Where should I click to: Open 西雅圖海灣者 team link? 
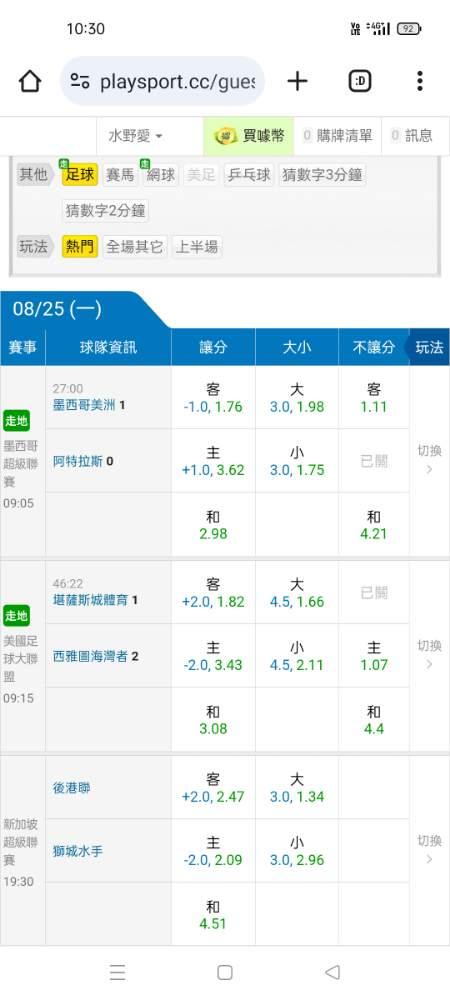(91, 656)
